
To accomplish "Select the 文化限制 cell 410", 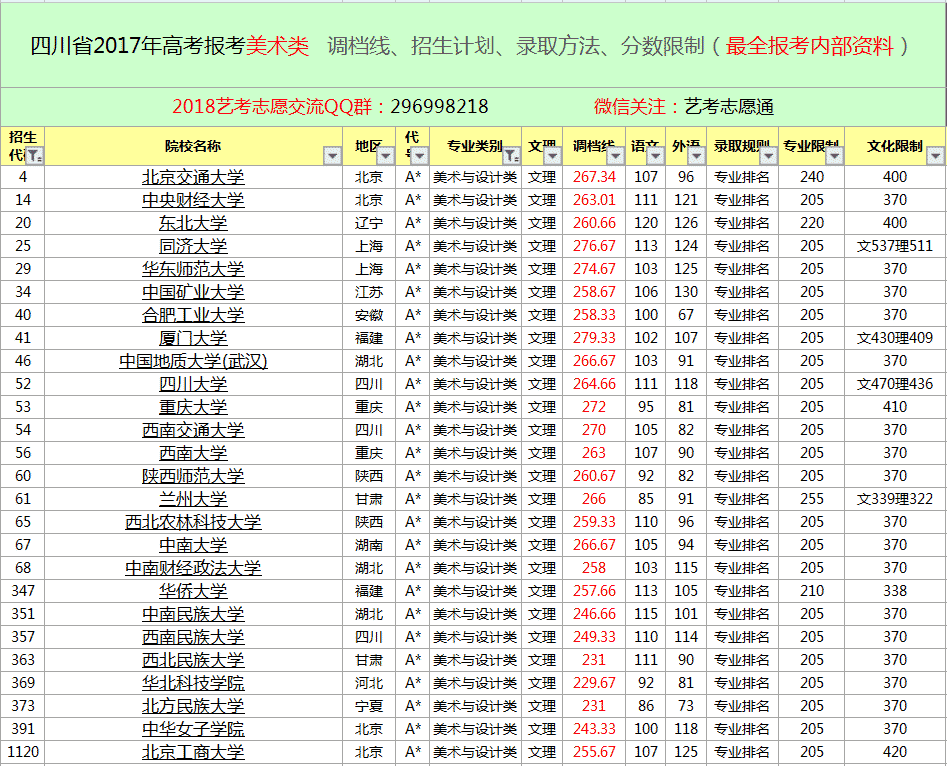I will point(894,407).
